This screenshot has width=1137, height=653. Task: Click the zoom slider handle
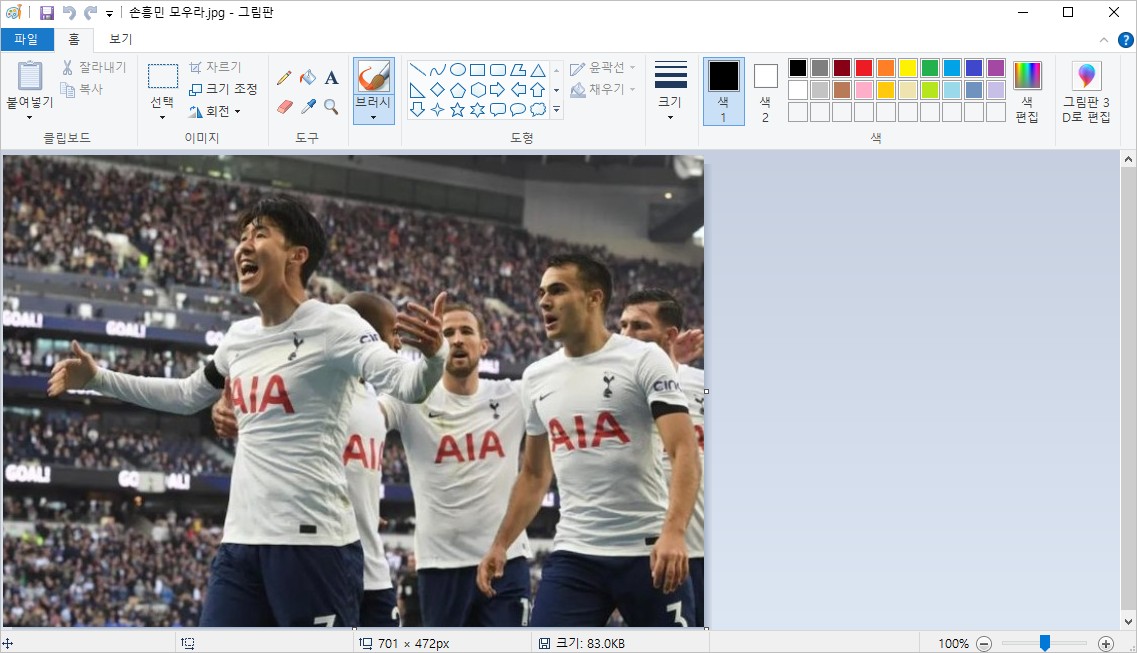coord(1045,643)
